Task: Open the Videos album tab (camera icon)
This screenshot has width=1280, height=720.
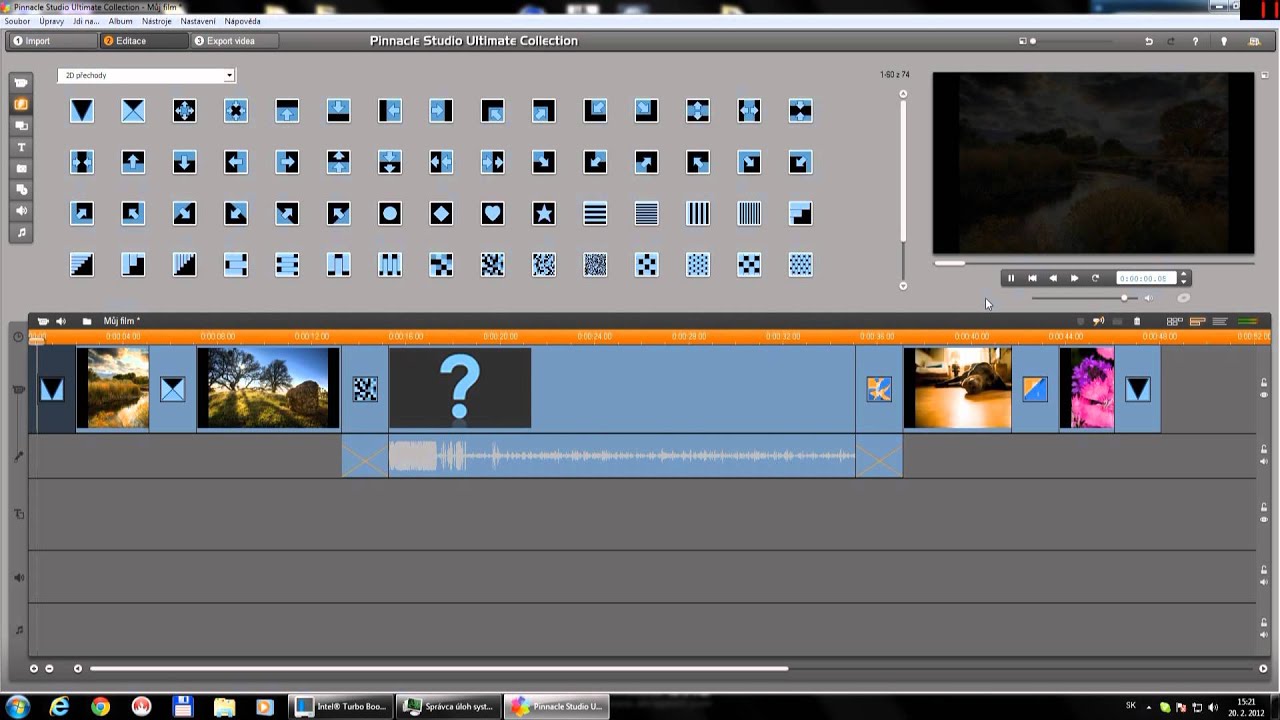Action: pyautogui.click(x=21, y=83)
